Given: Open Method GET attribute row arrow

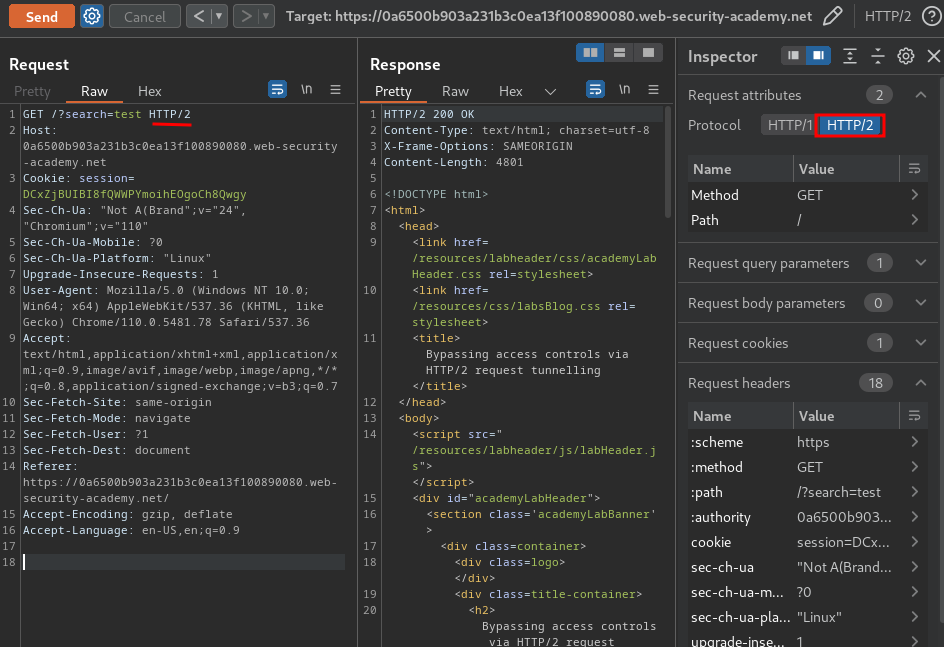Looking at the screenshot, I should pyautogui.click(x=914, y=194).
